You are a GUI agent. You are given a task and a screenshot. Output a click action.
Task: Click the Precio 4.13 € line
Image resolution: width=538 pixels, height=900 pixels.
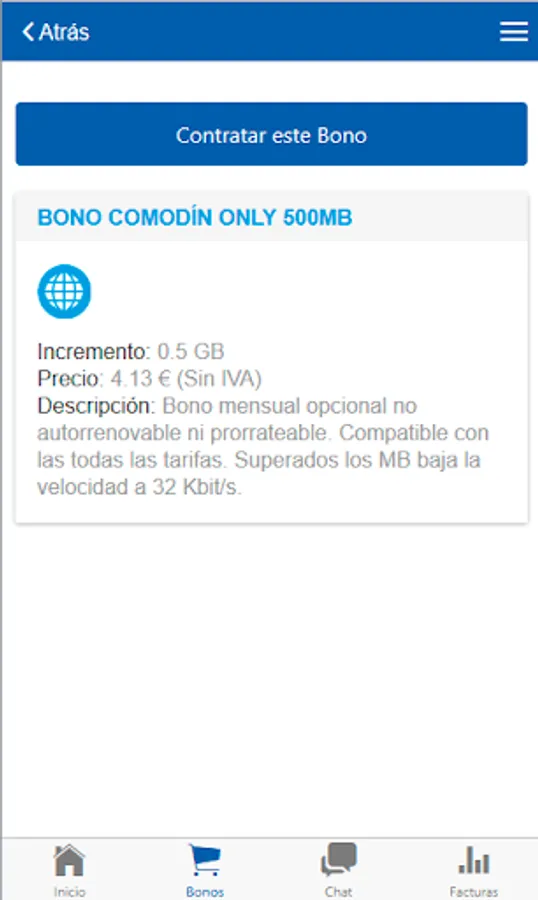coord(149,378)
